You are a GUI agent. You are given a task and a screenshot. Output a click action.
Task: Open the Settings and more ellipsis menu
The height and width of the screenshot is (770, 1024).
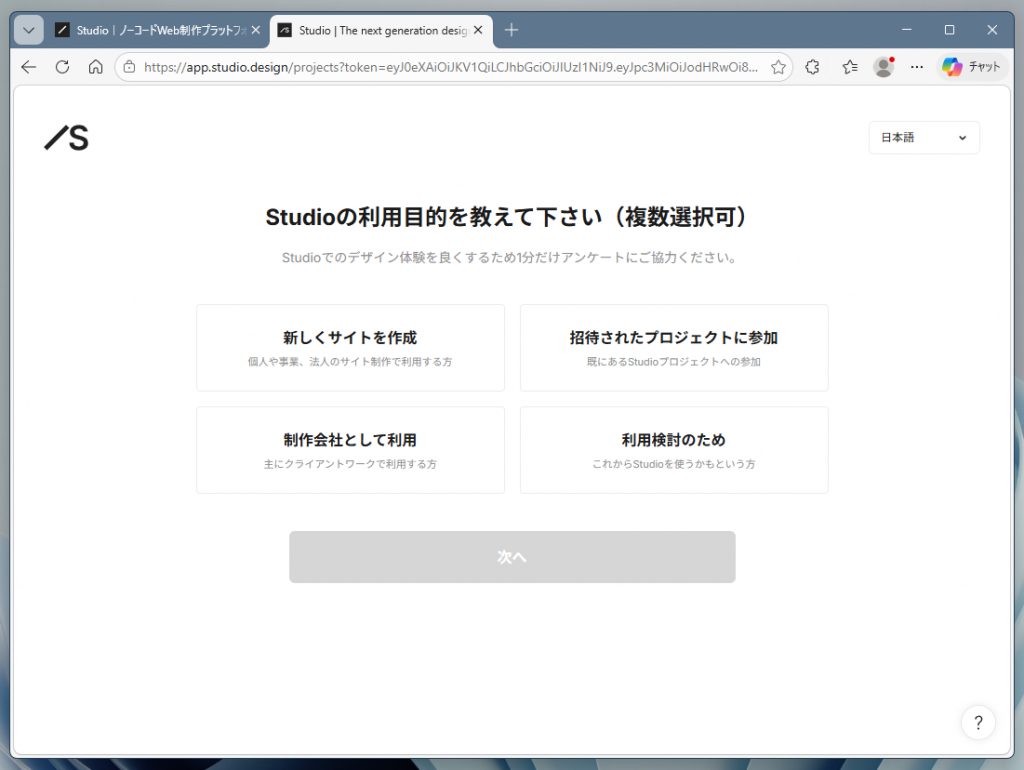pyautogui.click(x=917, y=67)
